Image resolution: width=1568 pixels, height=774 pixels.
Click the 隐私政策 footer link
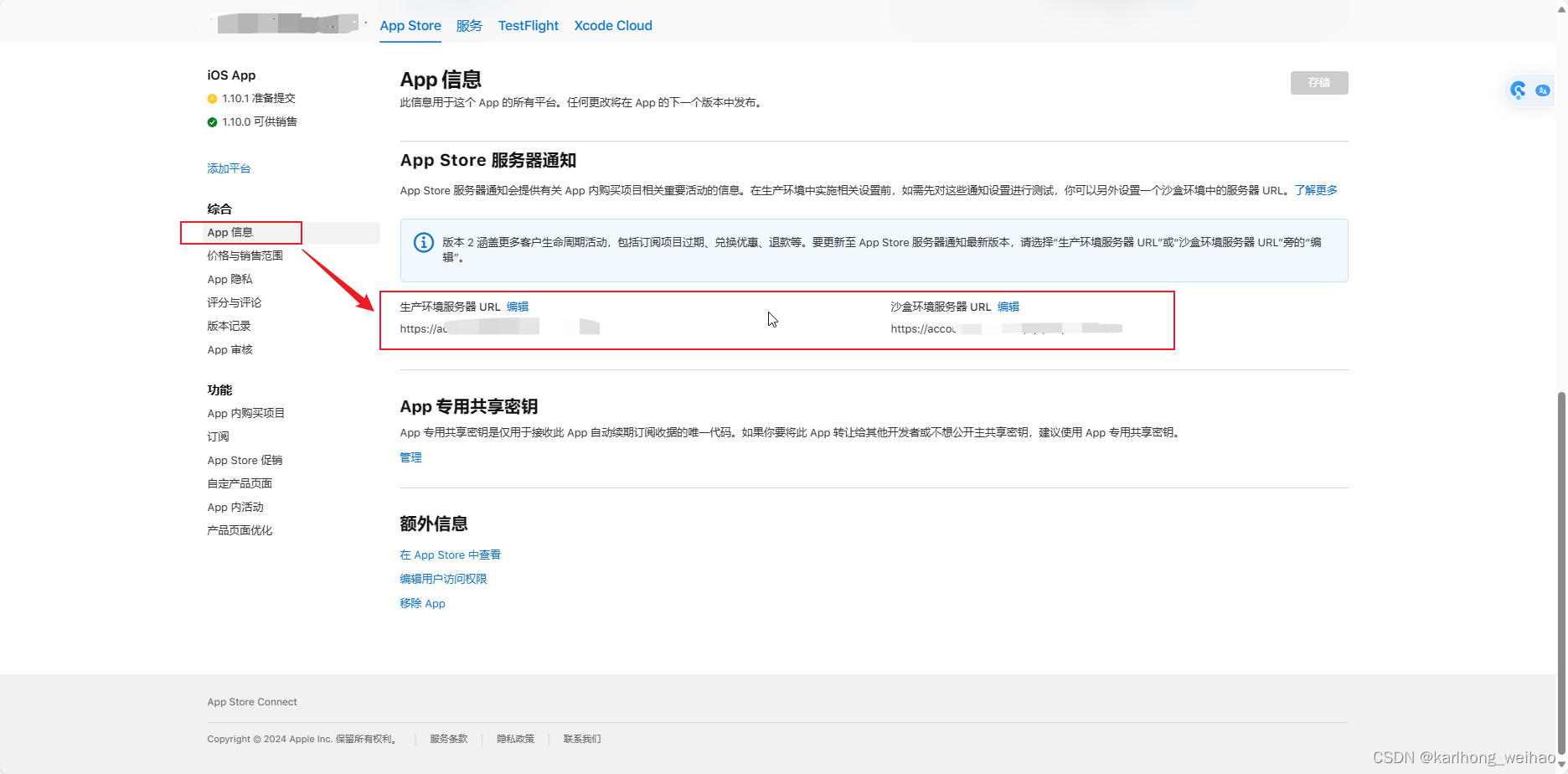[515, 739]
